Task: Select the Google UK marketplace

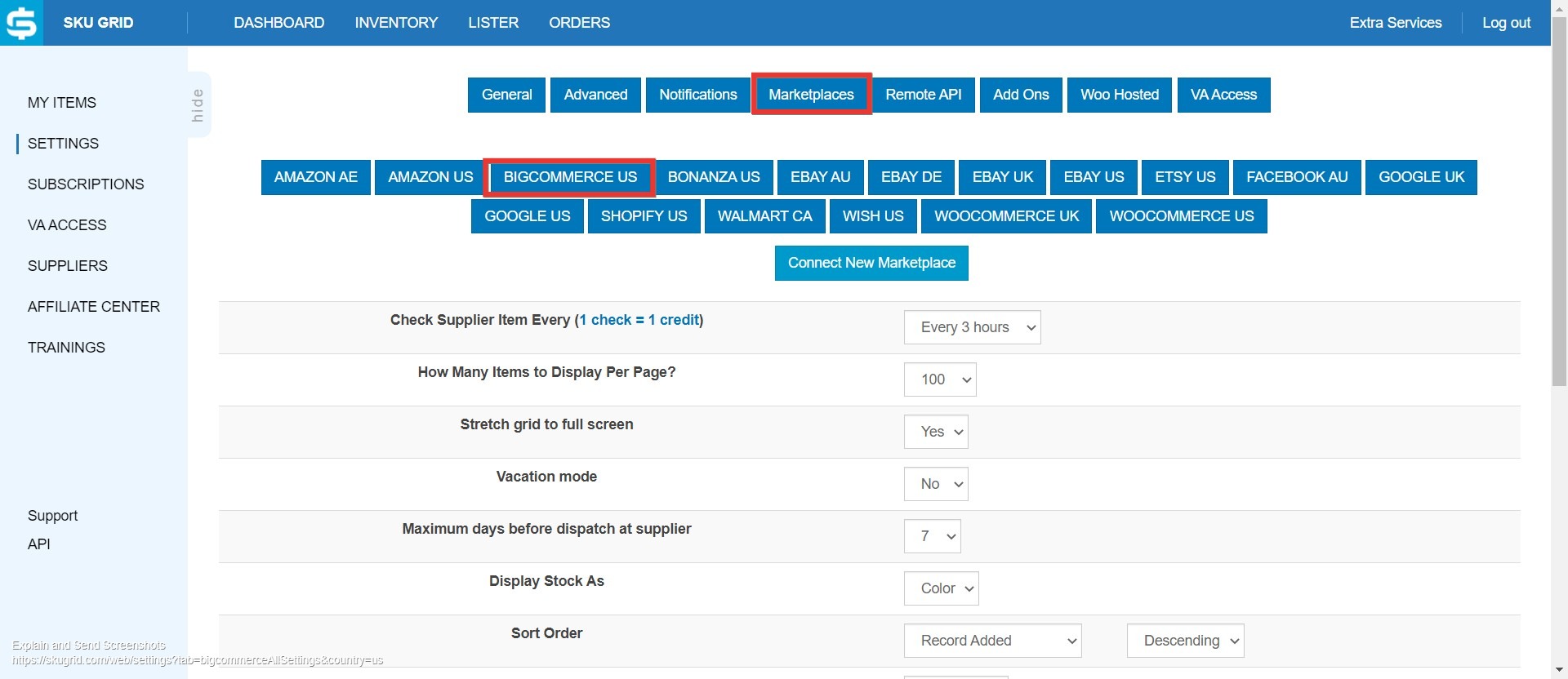Action: pyautogui.click(x=1422, y=177)
